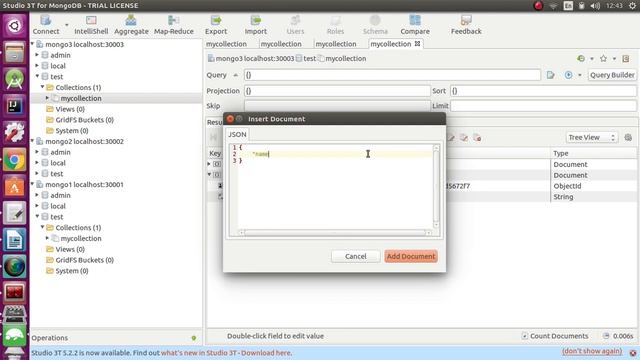
Task: Toggle the Count Documents checkbox
Action: (524, 336)
